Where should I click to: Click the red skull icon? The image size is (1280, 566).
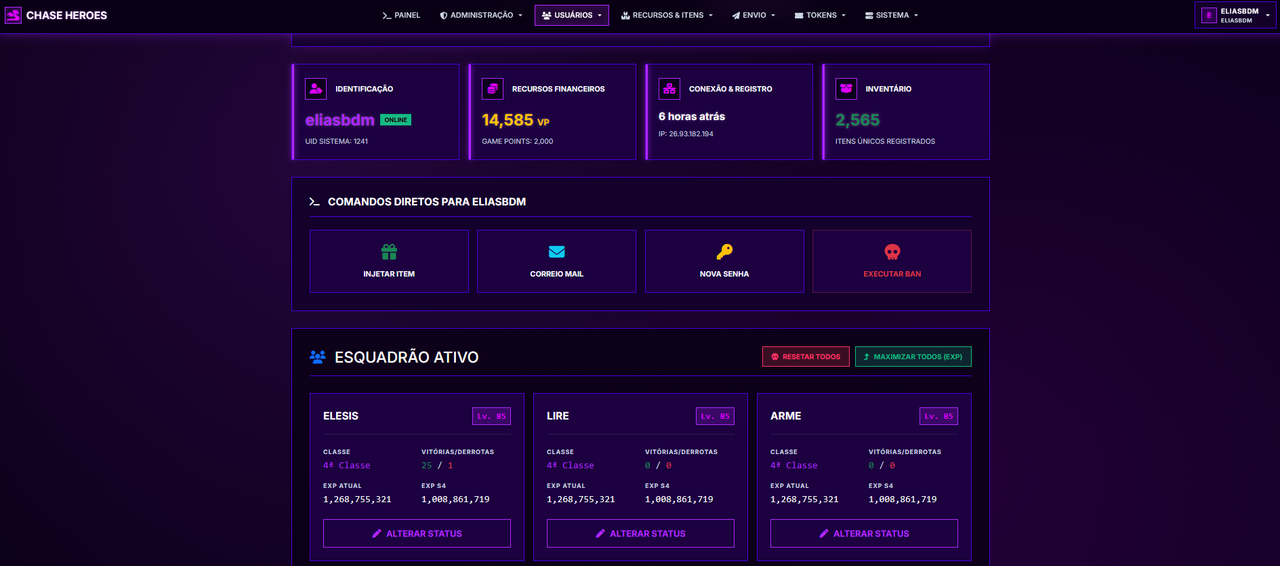click(x=892, y=252)
